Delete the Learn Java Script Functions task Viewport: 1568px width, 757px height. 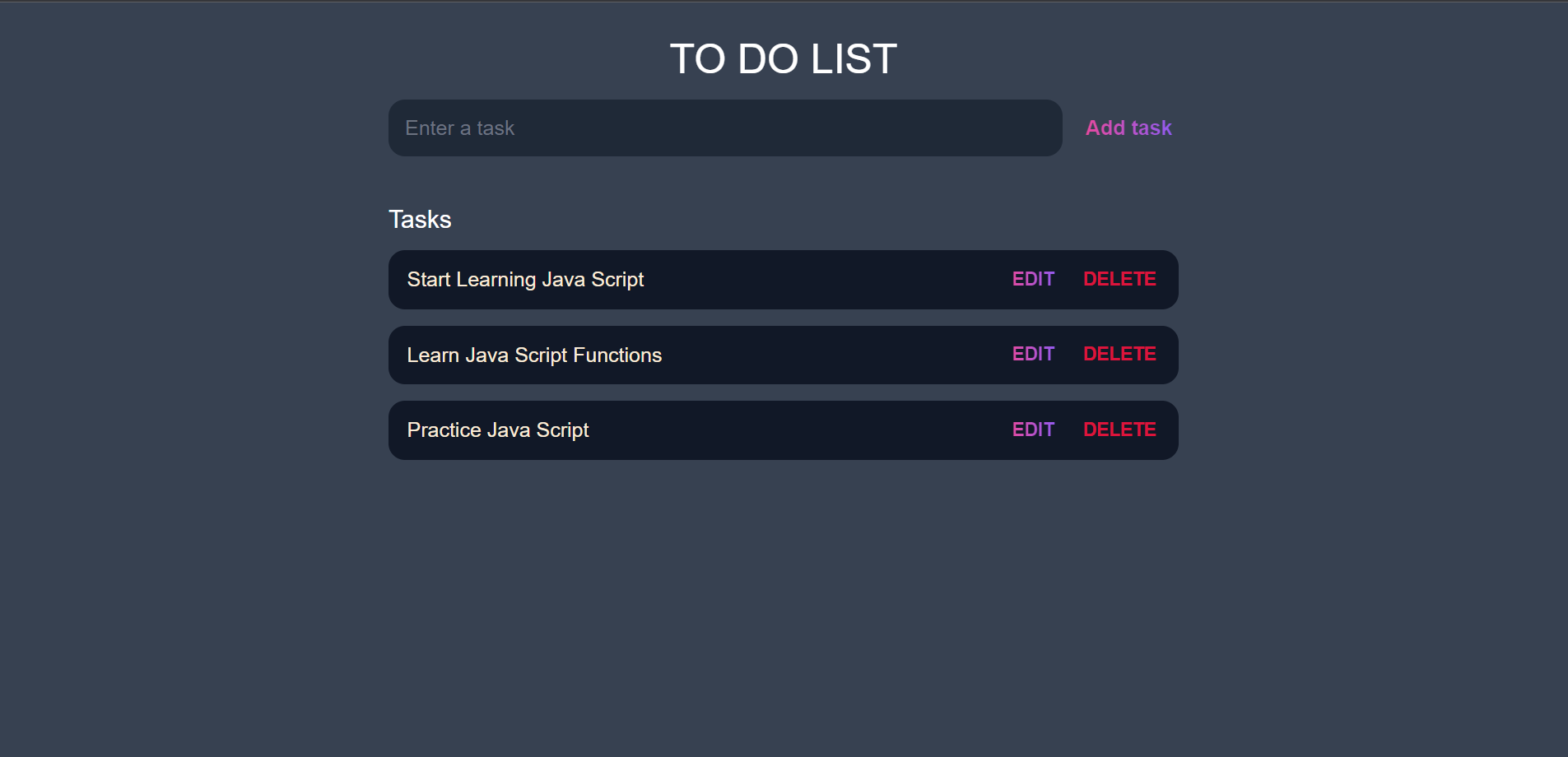1119,354
